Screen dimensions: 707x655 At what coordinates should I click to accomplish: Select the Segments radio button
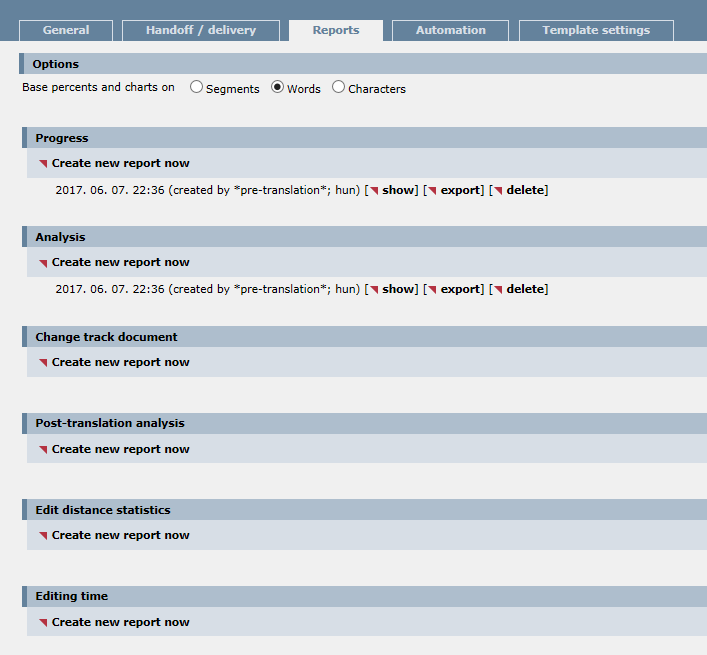(x=197, y=88)
